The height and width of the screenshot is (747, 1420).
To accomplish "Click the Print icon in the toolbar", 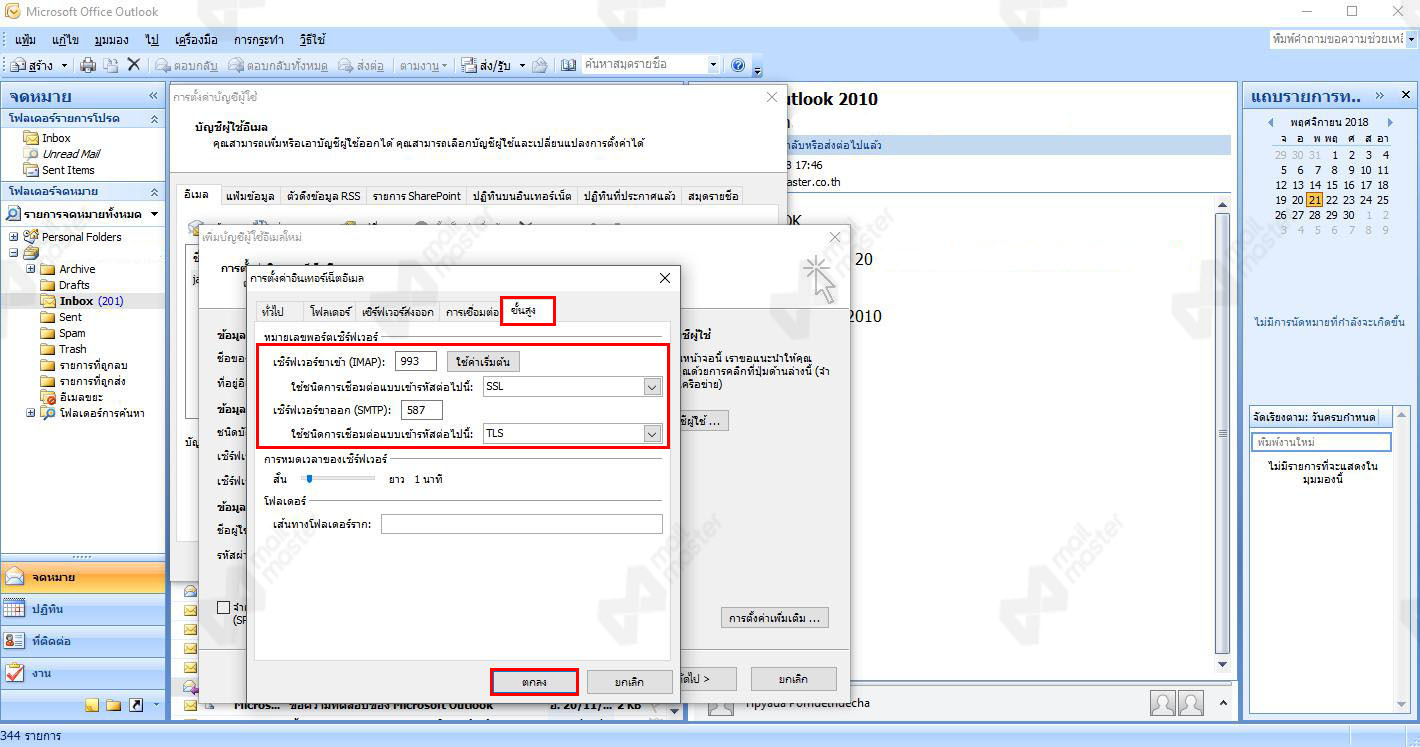I will tap(88, 65).
